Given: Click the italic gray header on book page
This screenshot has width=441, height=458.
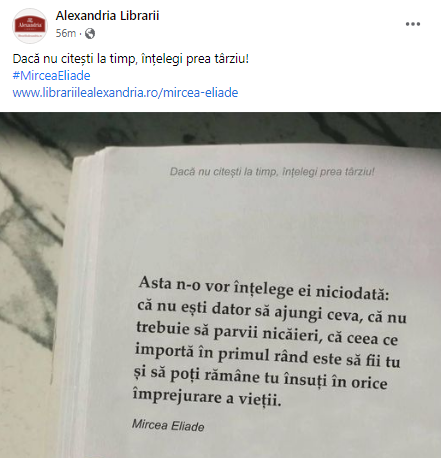Looking at the screenshot, I should 272,172.
